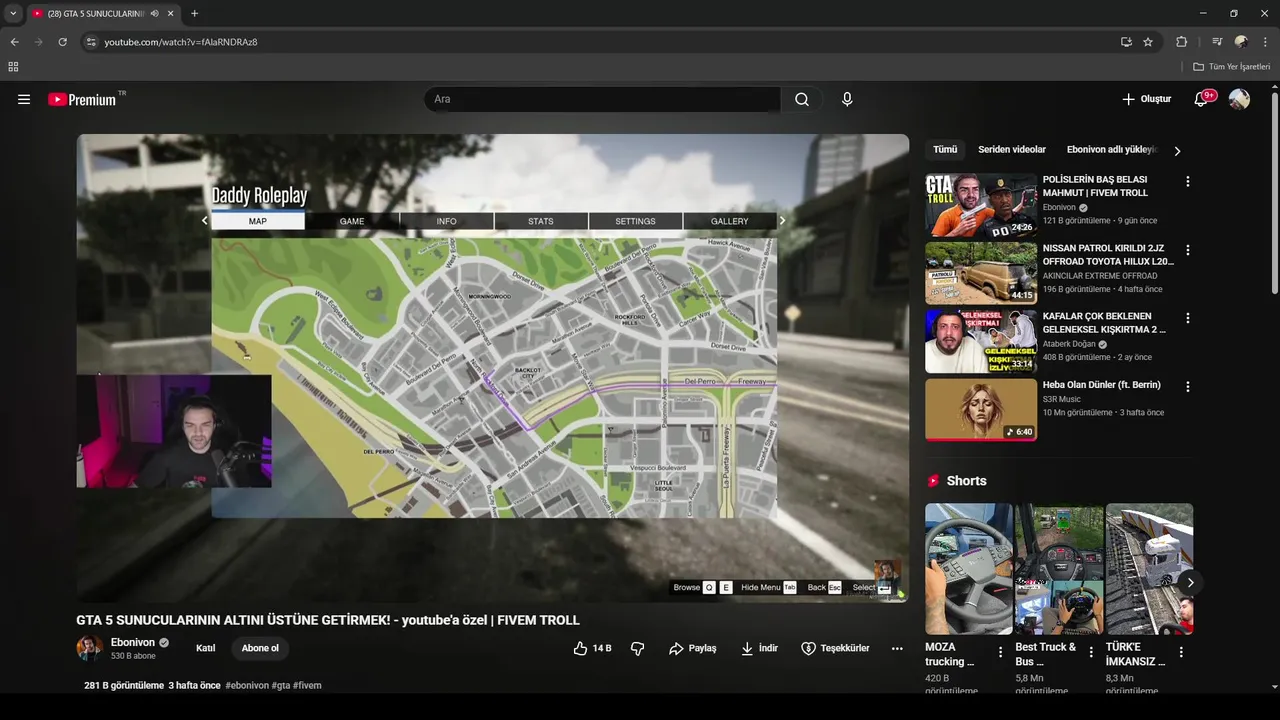The height and width of the screenshot is (720, 1280).
Task: Select the Tümü filter chip
Action: tap(945, 150)
